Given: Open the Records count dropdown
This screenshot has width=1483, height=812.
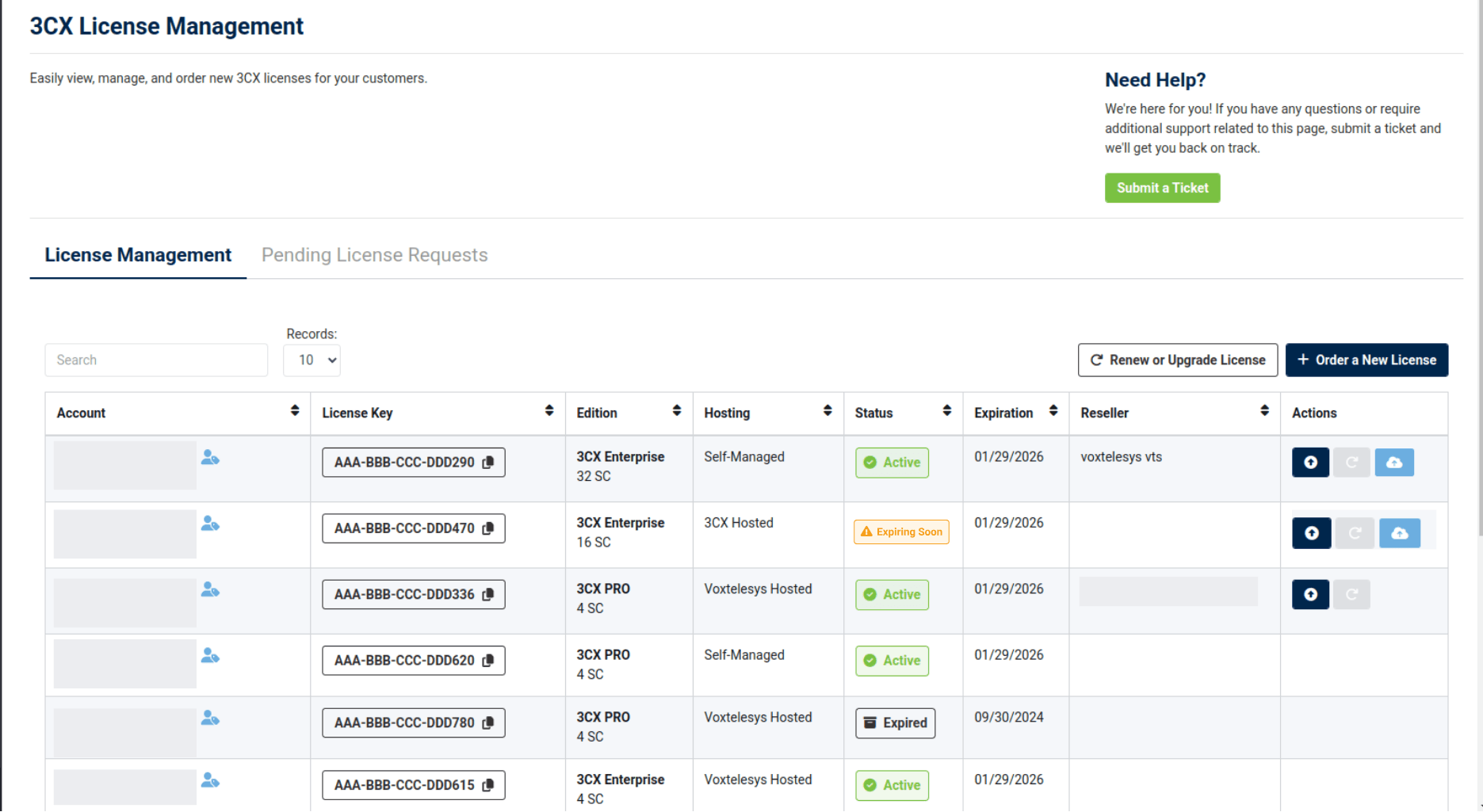Looking at the screenshot, I should (x=312, y=360).
